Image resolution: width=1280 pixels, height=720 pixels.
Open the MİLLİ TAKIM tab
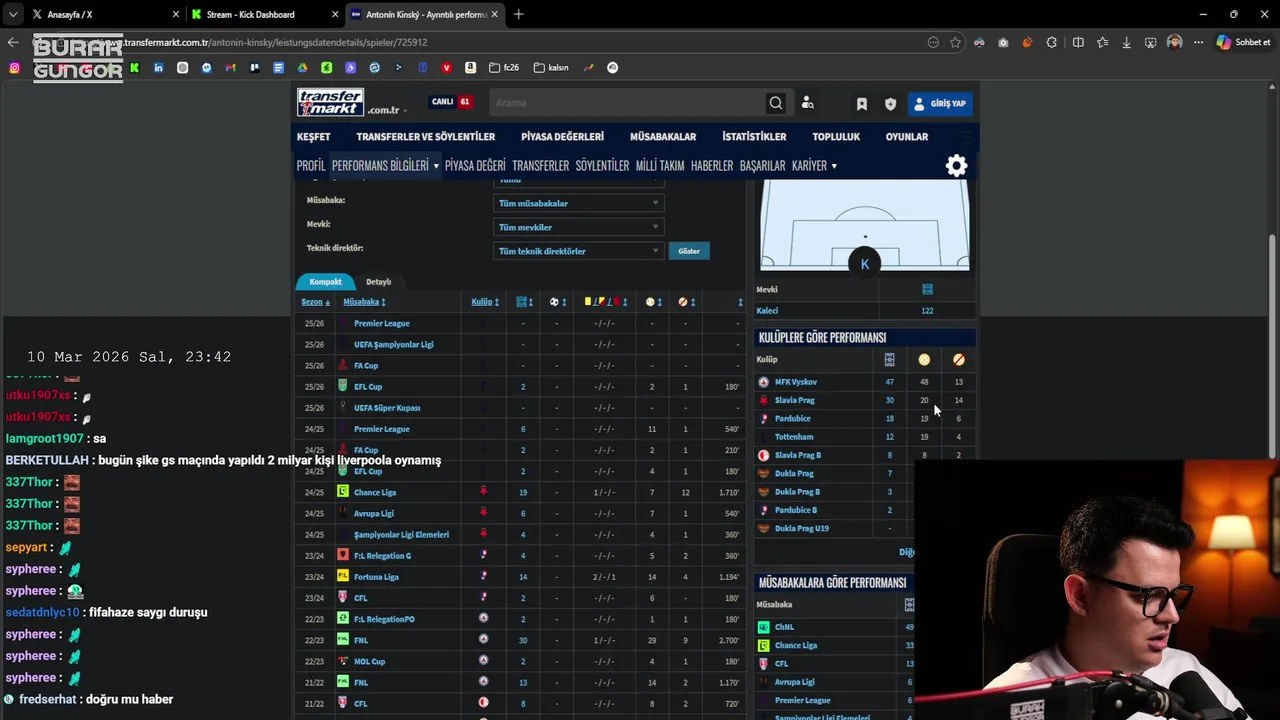[660, 166]
